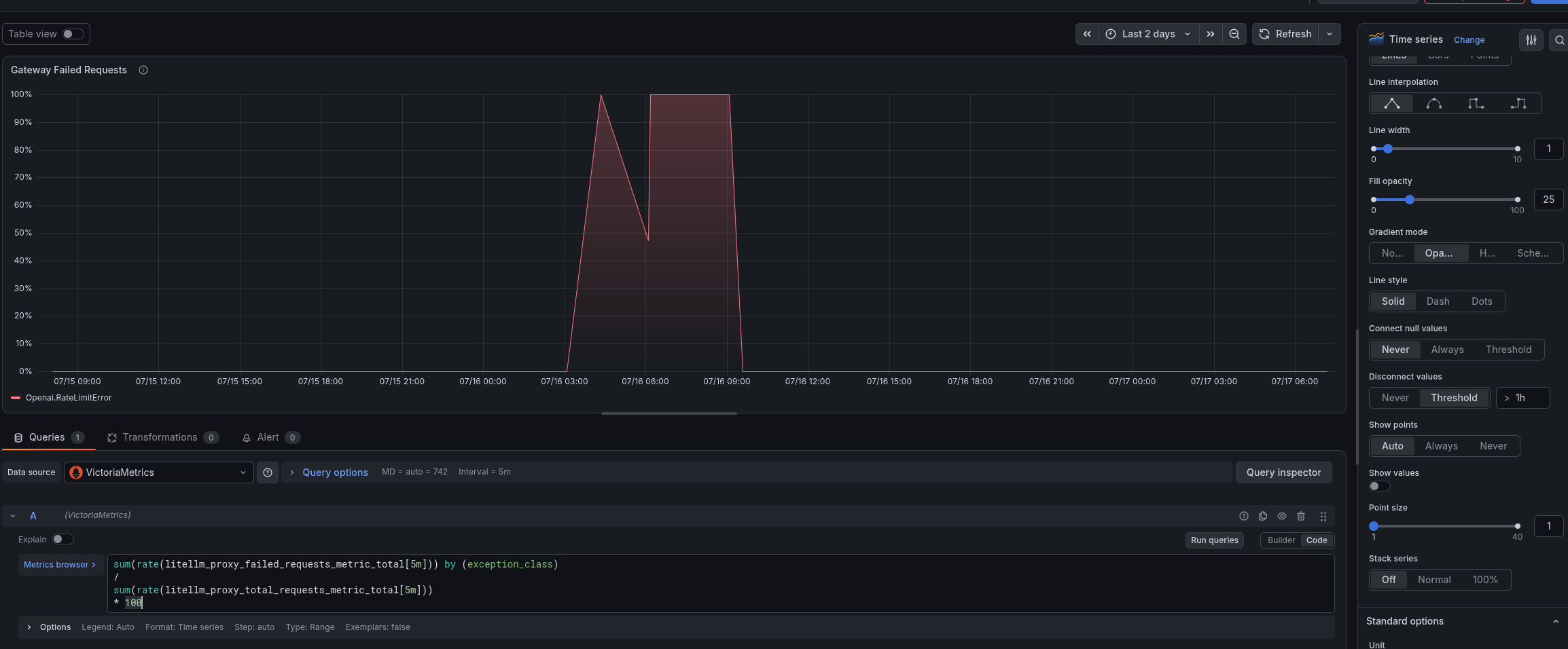Click Change visualization link
Screen dimensions: 1568x649
(x=1469, y=40)
